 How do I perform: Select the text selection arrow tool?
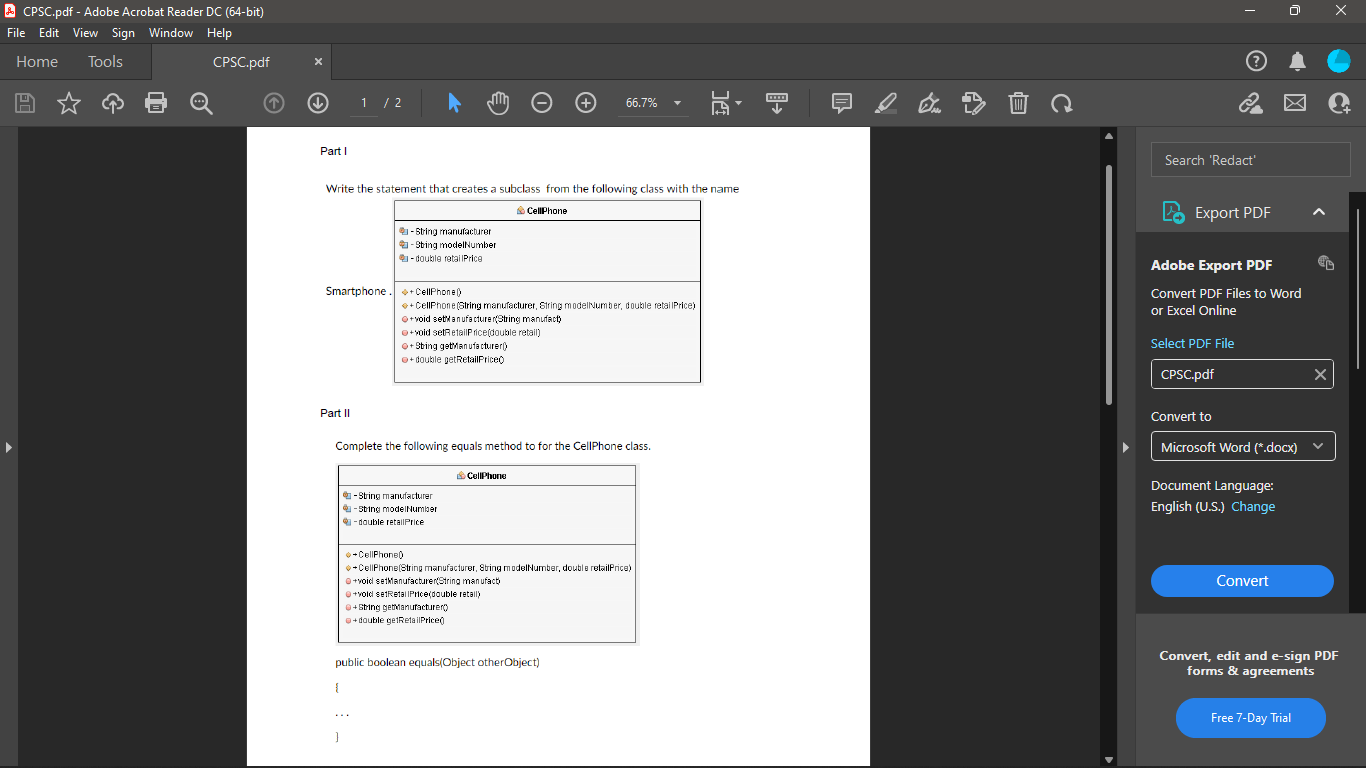tap(453, 103)
